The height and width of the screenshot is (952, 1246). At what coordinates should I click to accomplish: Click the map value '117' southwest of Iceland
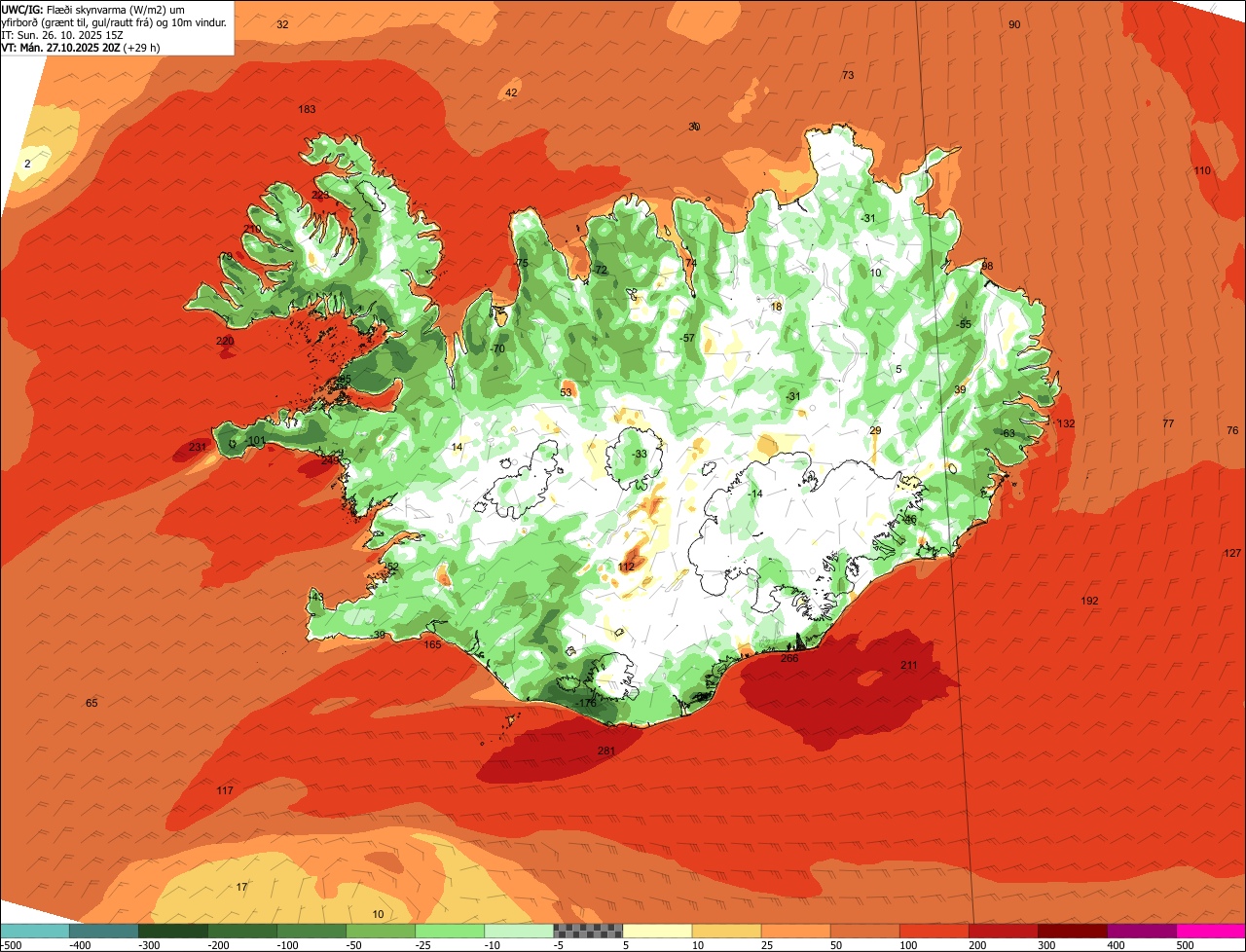pyautogui.click(x=225, y=790)
